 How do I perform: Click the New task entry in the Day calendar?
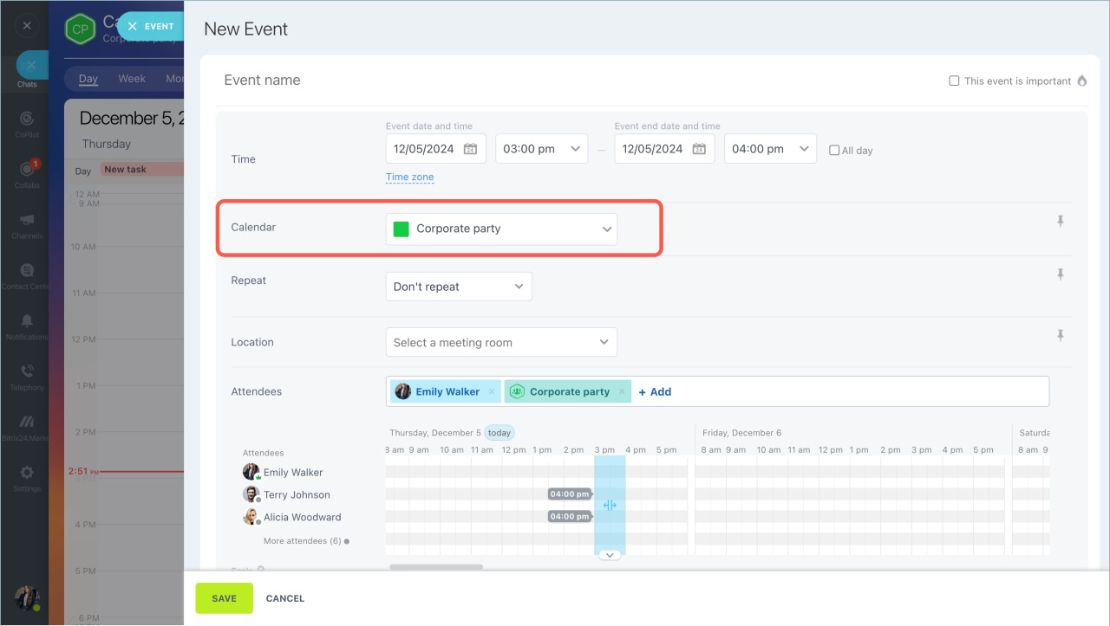coord(141,169)
